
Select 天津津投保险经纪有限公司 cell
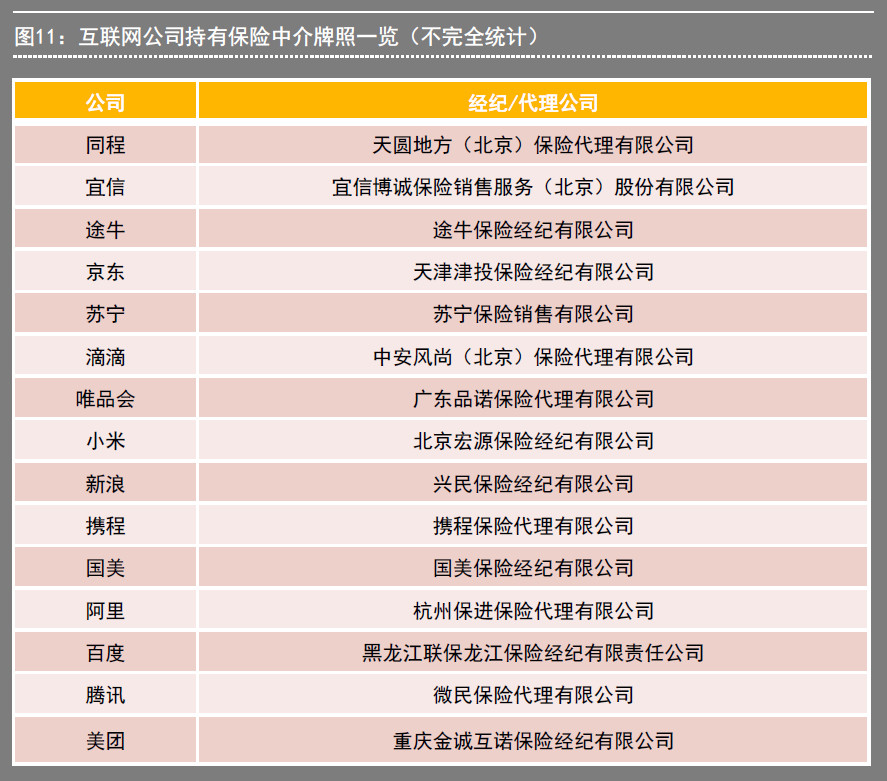click(x=533, y=271)
